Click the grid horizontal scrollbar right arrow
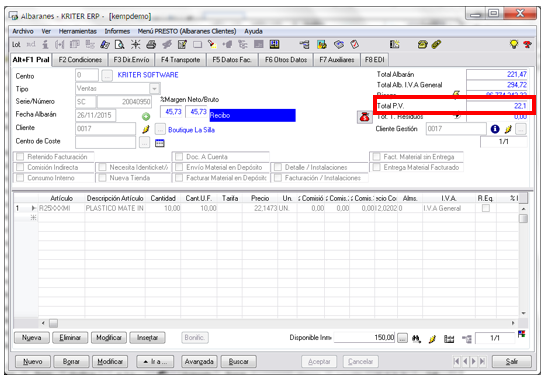Viewport: 550px width, 377px height. (x=513, y=323)
